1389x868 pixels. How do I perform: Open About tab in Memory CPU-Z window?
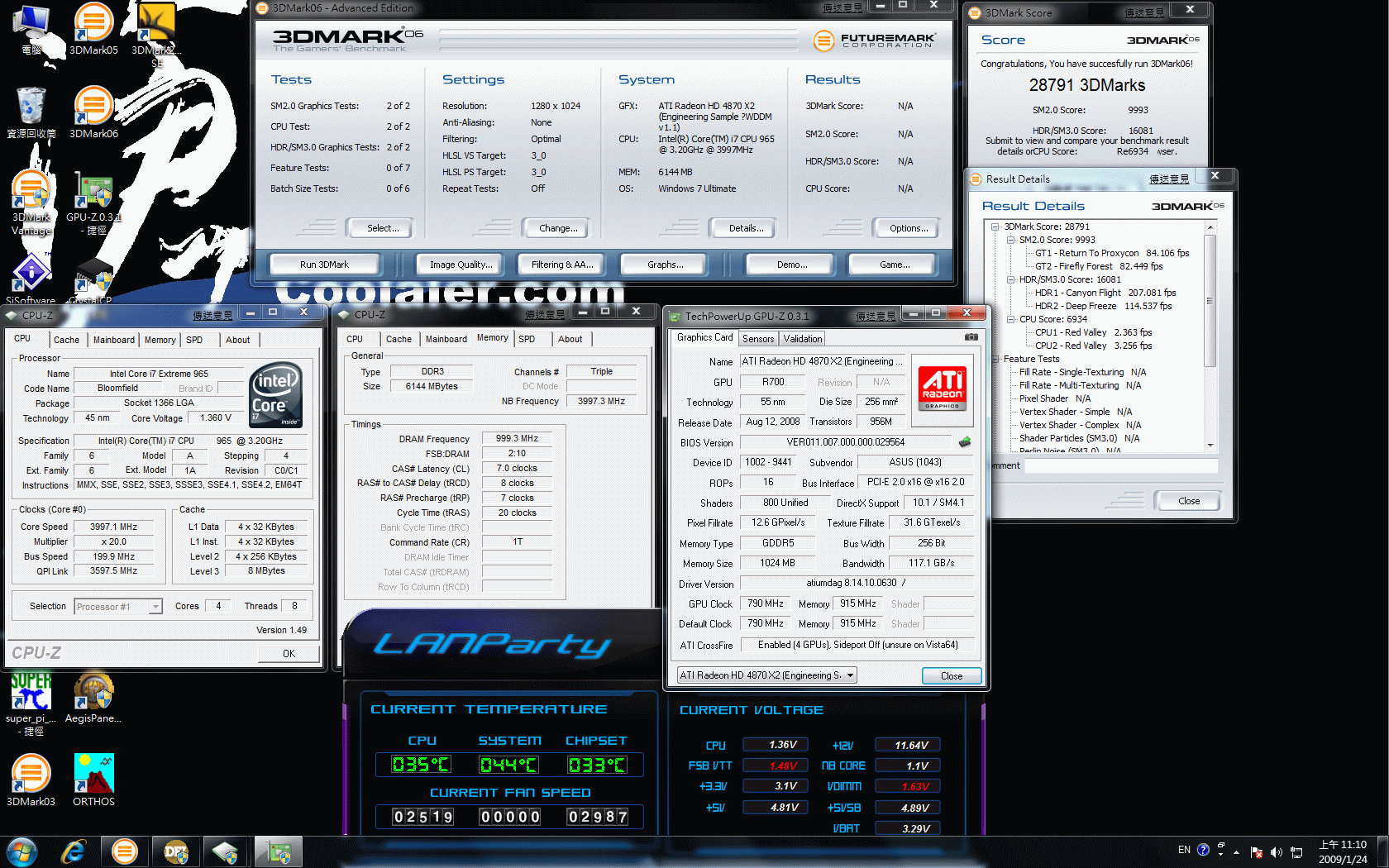coord(570,339)
